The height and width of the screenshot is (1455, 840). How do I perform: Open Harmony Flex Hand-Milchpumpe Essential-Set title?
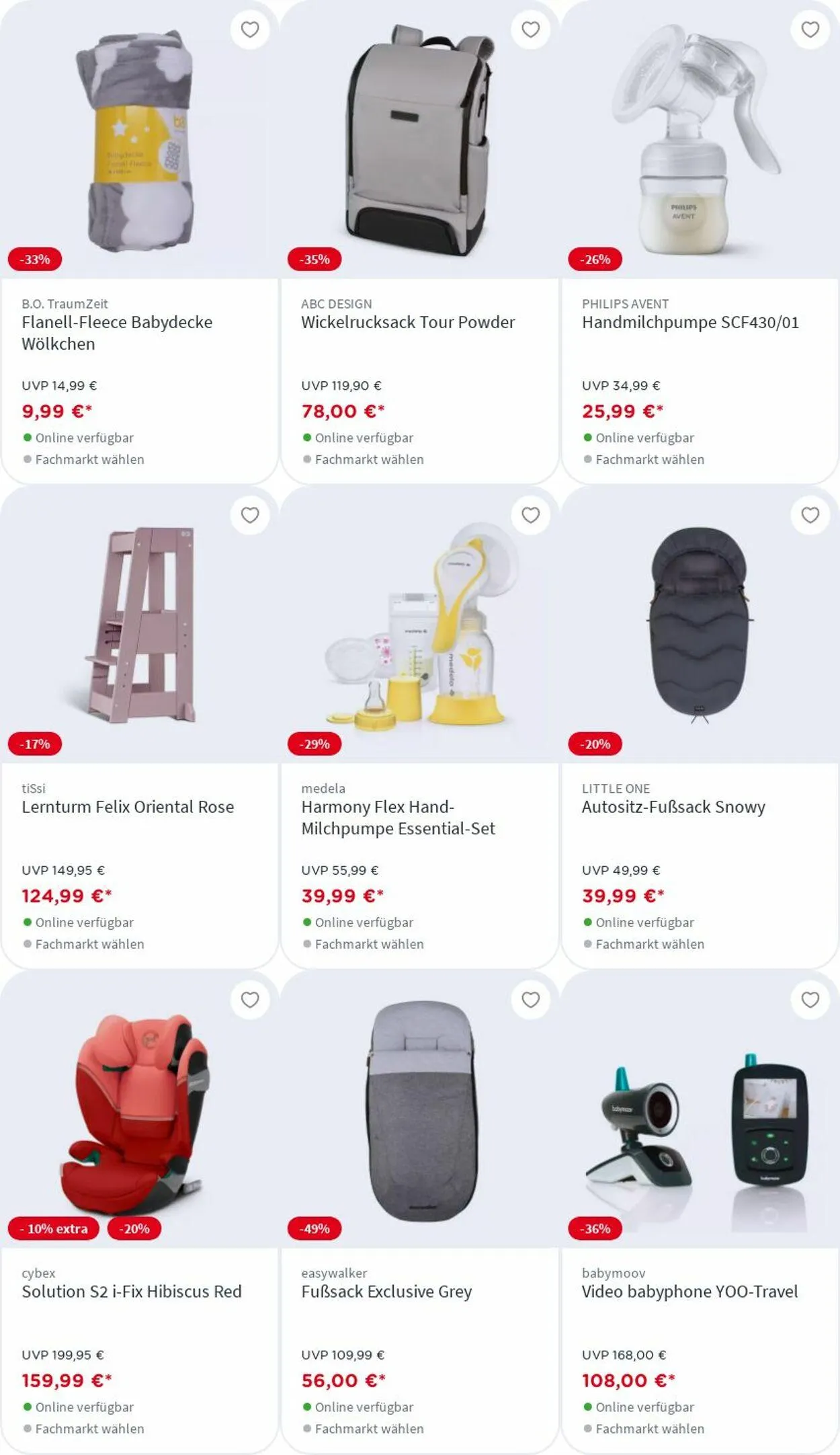pos(398,818)
